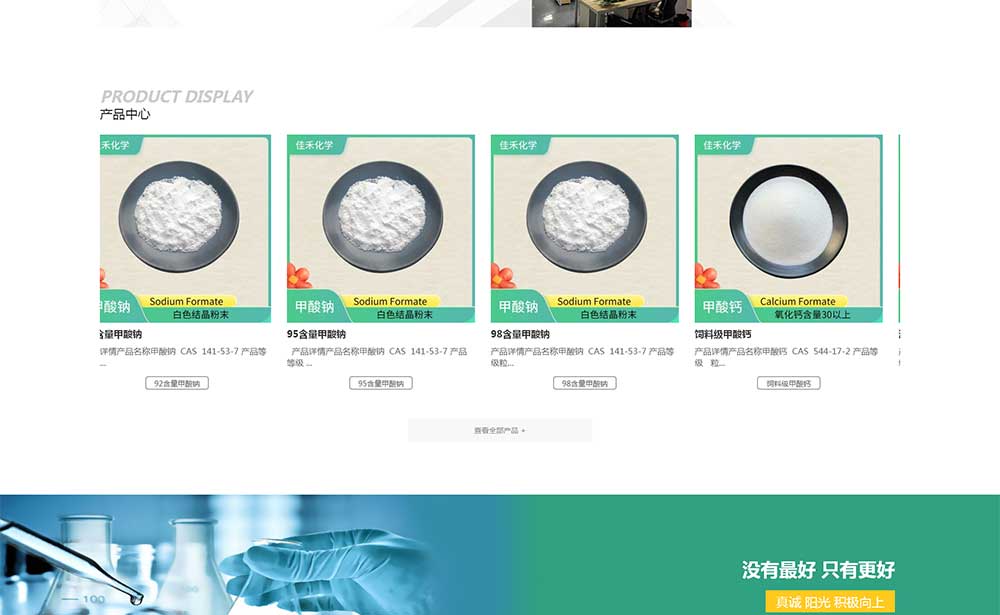1000x615 pixels.
Task: Open the 98含量甲酸钠 product image
Action: (585, 228)
